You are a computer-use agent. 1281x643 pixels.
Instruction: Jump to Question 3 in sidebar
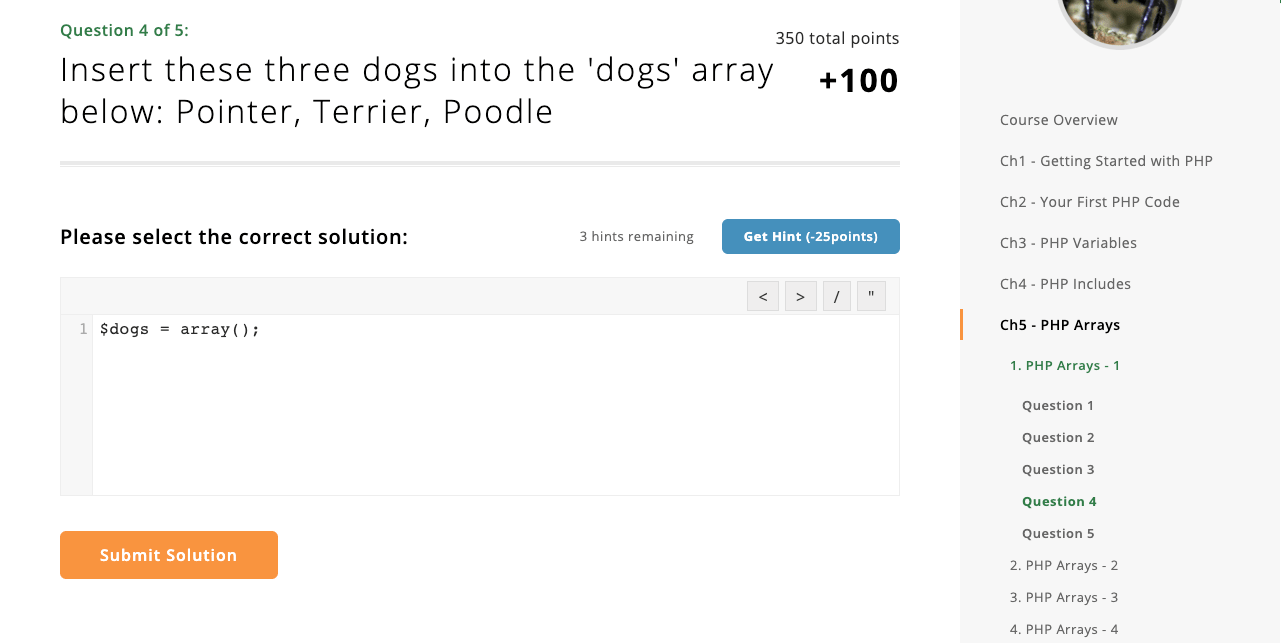(1057, 470)
